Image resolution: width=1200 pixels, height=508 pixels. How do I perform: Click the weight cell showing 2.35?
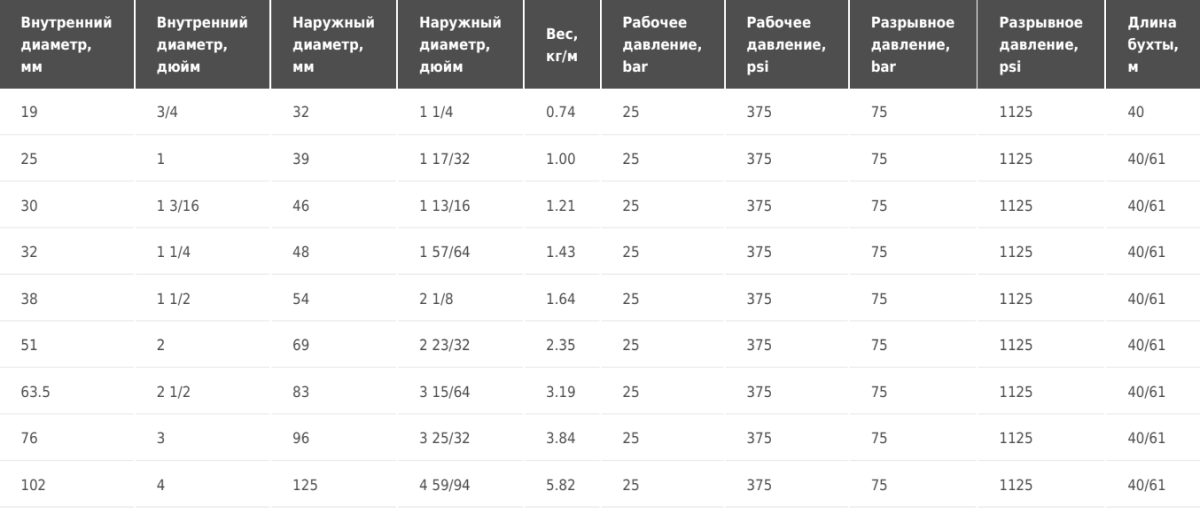click(563, 345)
